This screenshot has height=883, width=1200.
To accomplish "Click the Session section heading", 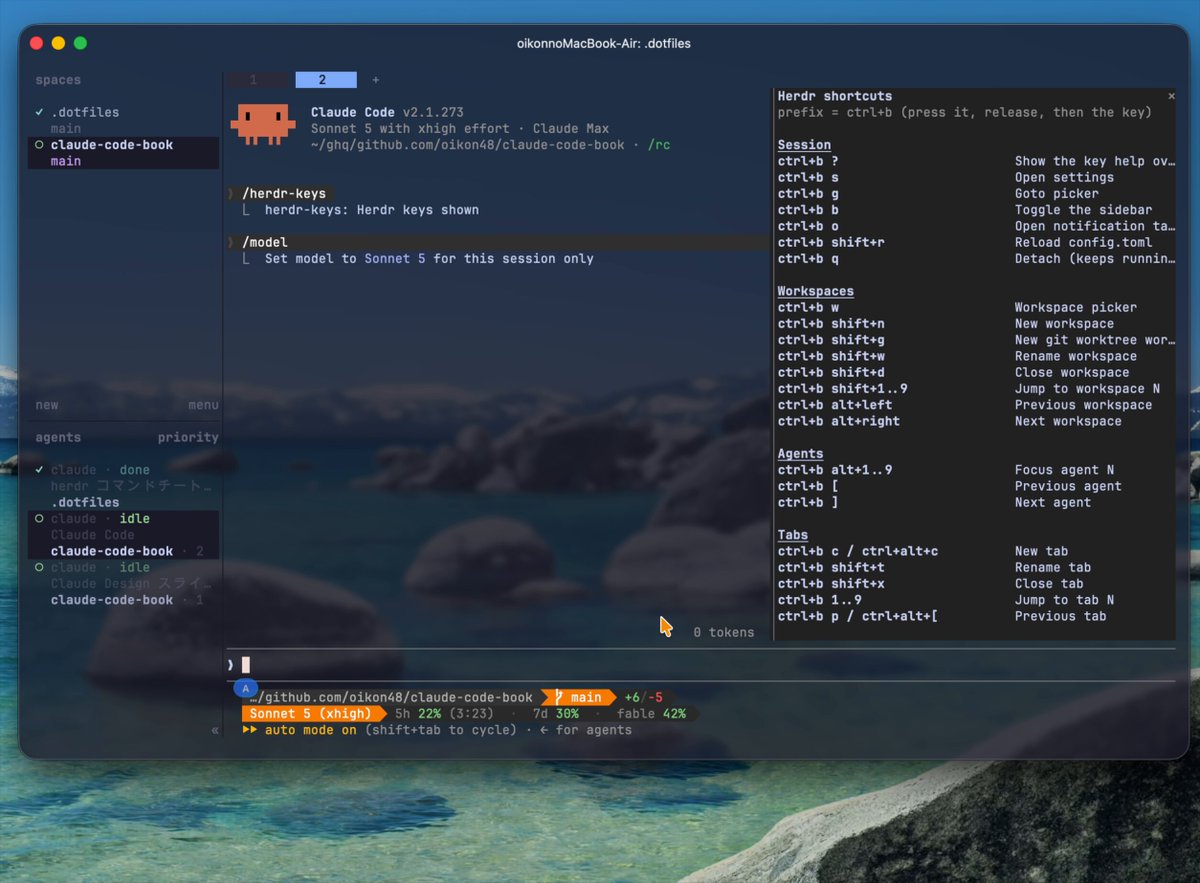I will tap(804, 145).
